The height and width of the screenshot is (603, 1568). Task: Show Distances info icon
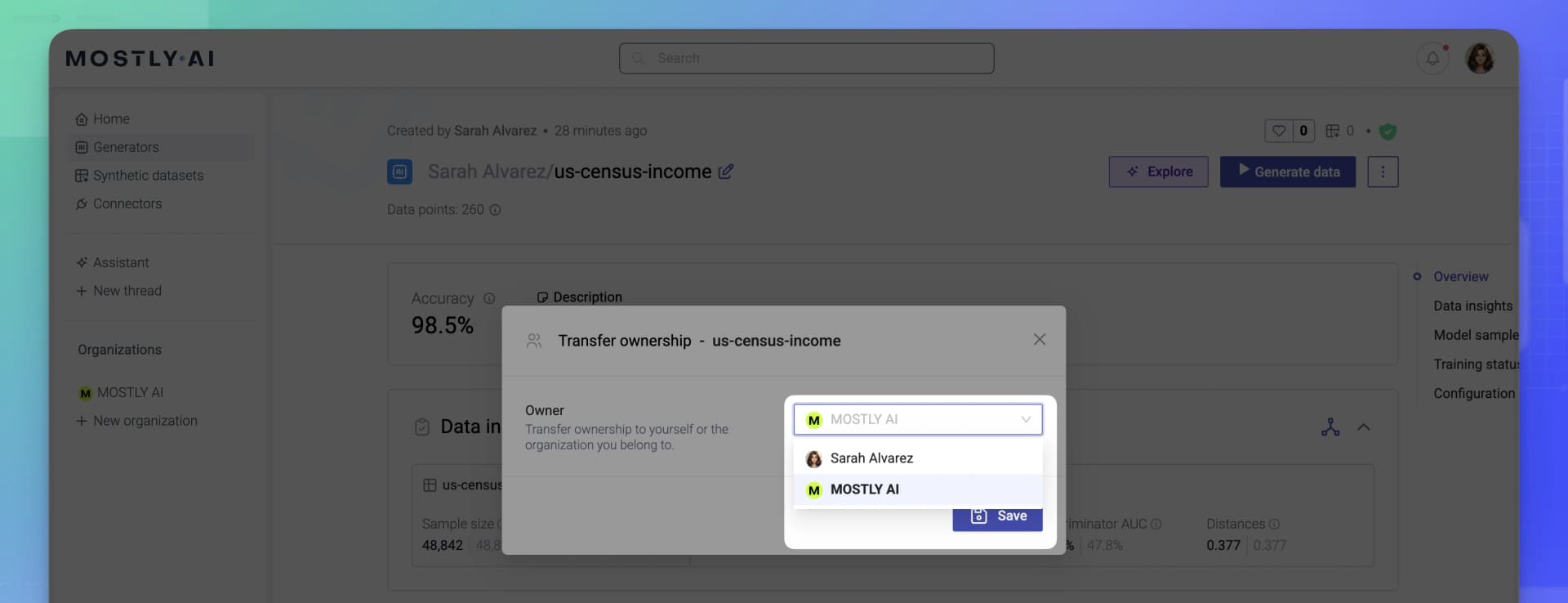(1274, 524)
